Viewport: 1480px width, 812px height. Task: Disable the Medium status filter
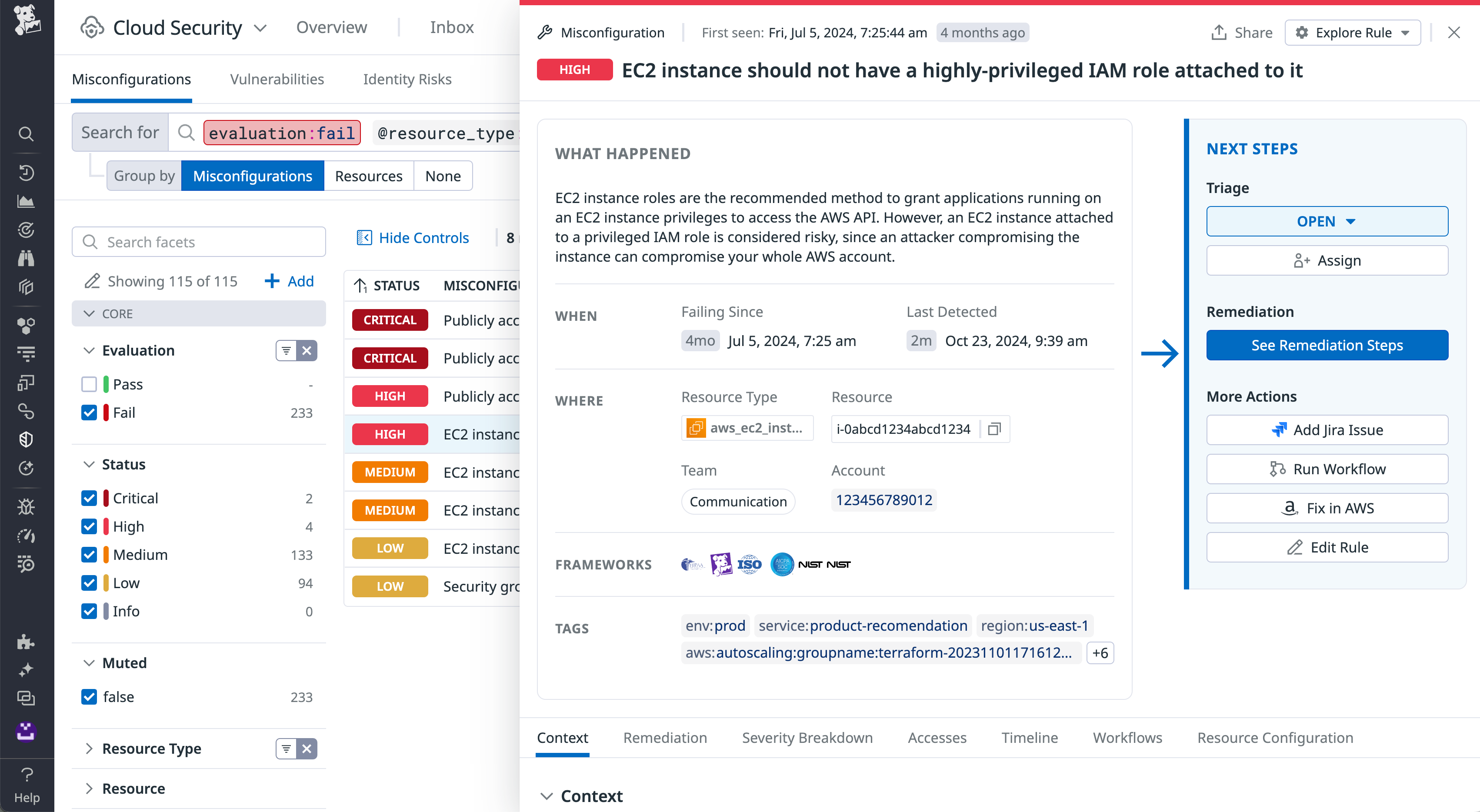[90, 555]
